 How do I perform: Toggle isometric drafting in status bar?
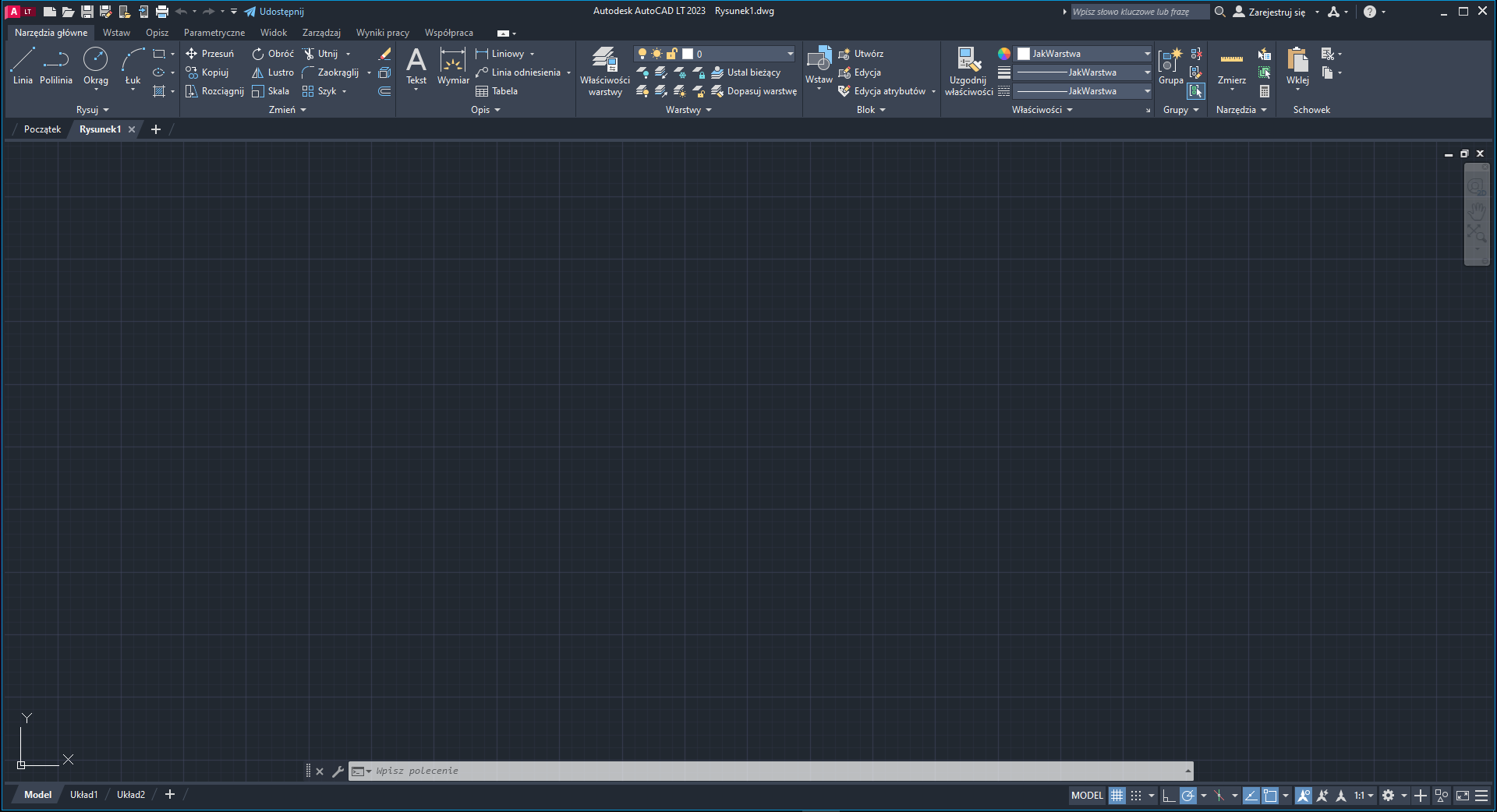coord(1219,796)
